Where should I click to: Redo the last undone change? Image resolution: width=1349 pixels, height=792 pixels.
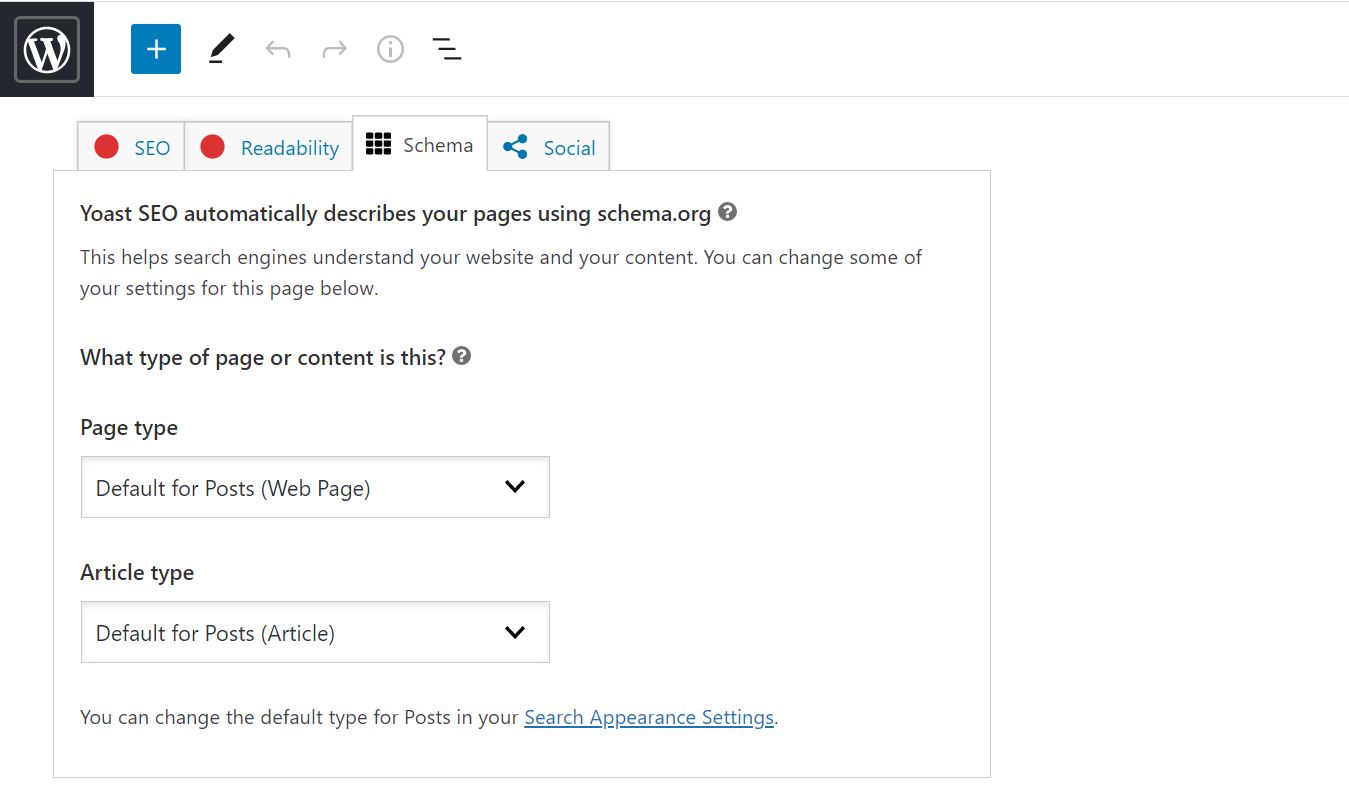point(333,48)
